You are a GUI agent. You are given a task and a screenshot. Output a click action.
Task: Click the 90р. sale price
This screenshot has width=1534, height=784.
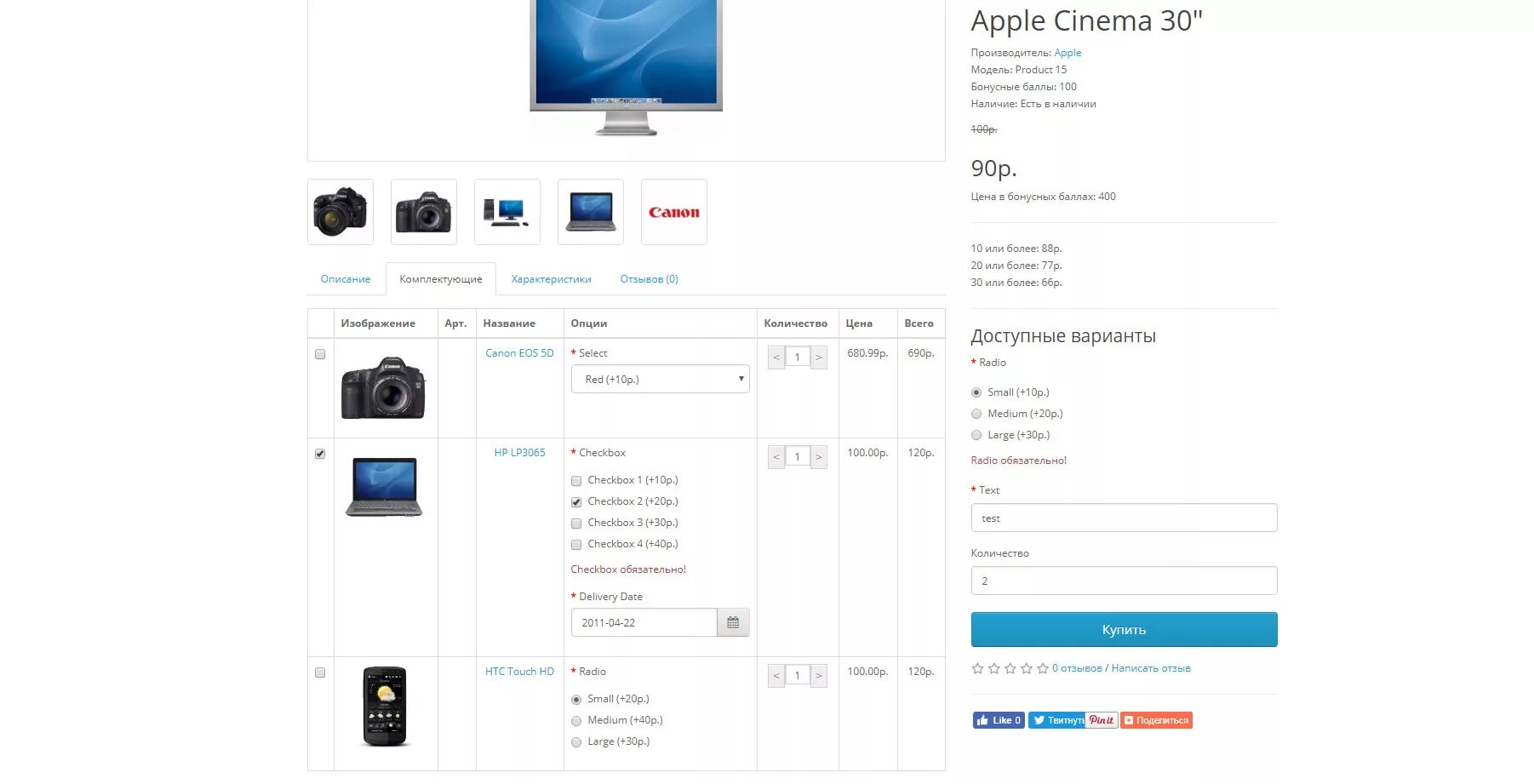coord(993,169)
